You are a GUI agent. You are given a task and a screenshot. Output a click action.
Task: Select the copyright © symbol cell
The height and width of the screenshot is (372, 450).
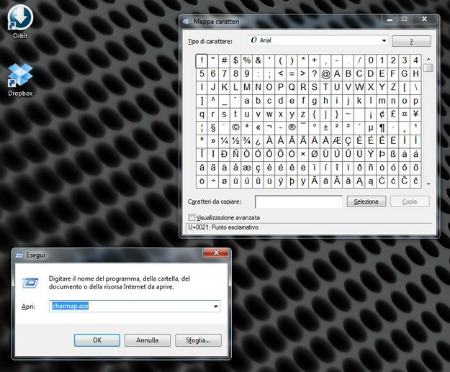[x=236, y=127]
